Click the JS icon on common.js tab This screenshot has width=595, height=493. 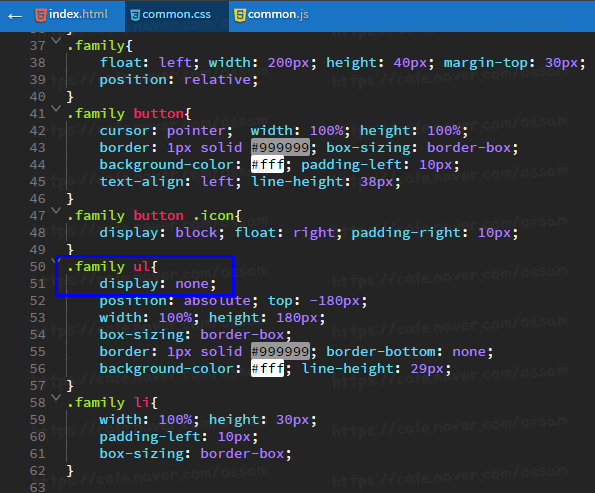[240, 15]
